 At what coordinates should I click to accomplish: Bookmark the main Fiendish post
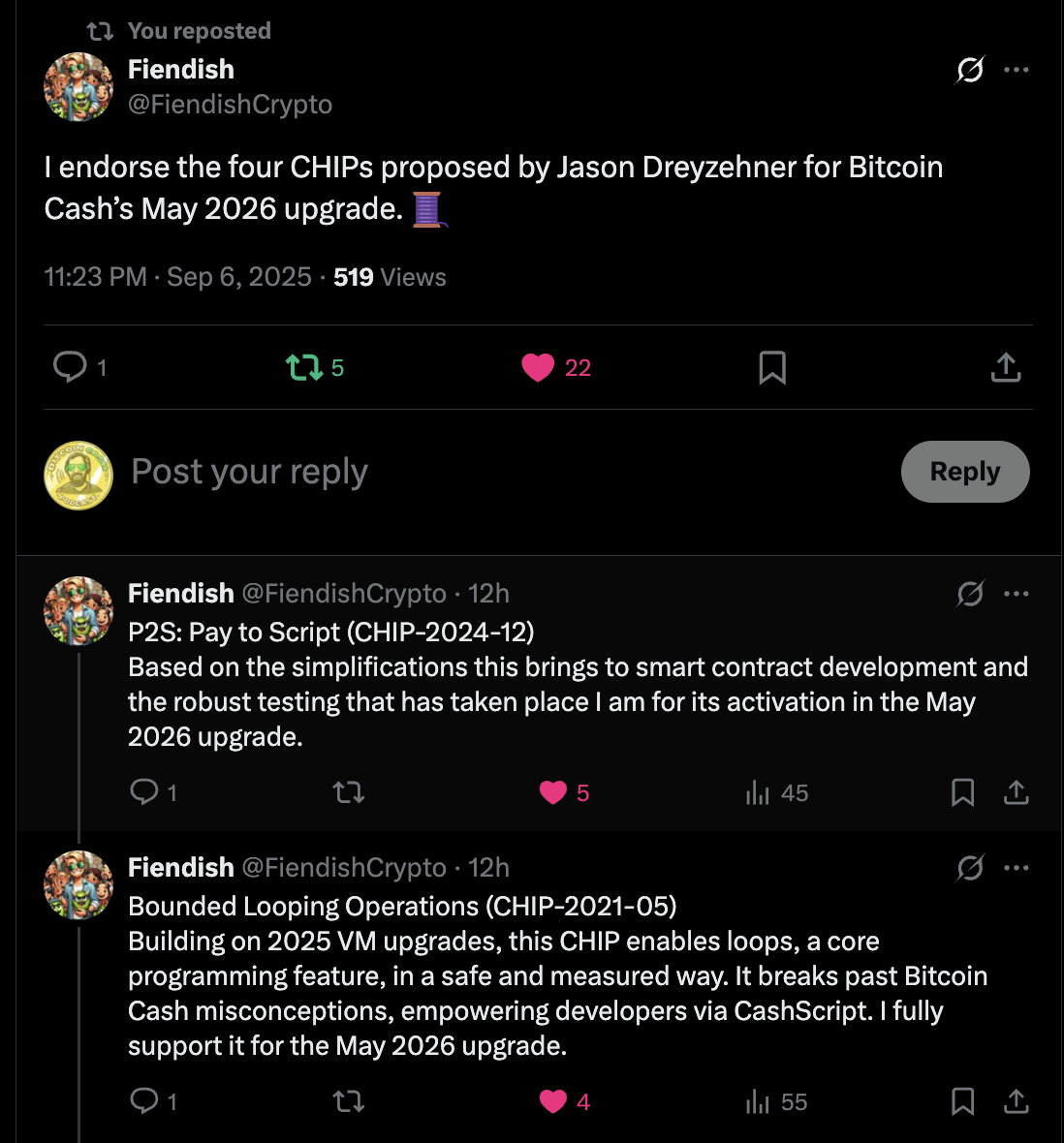click(772, 367)
